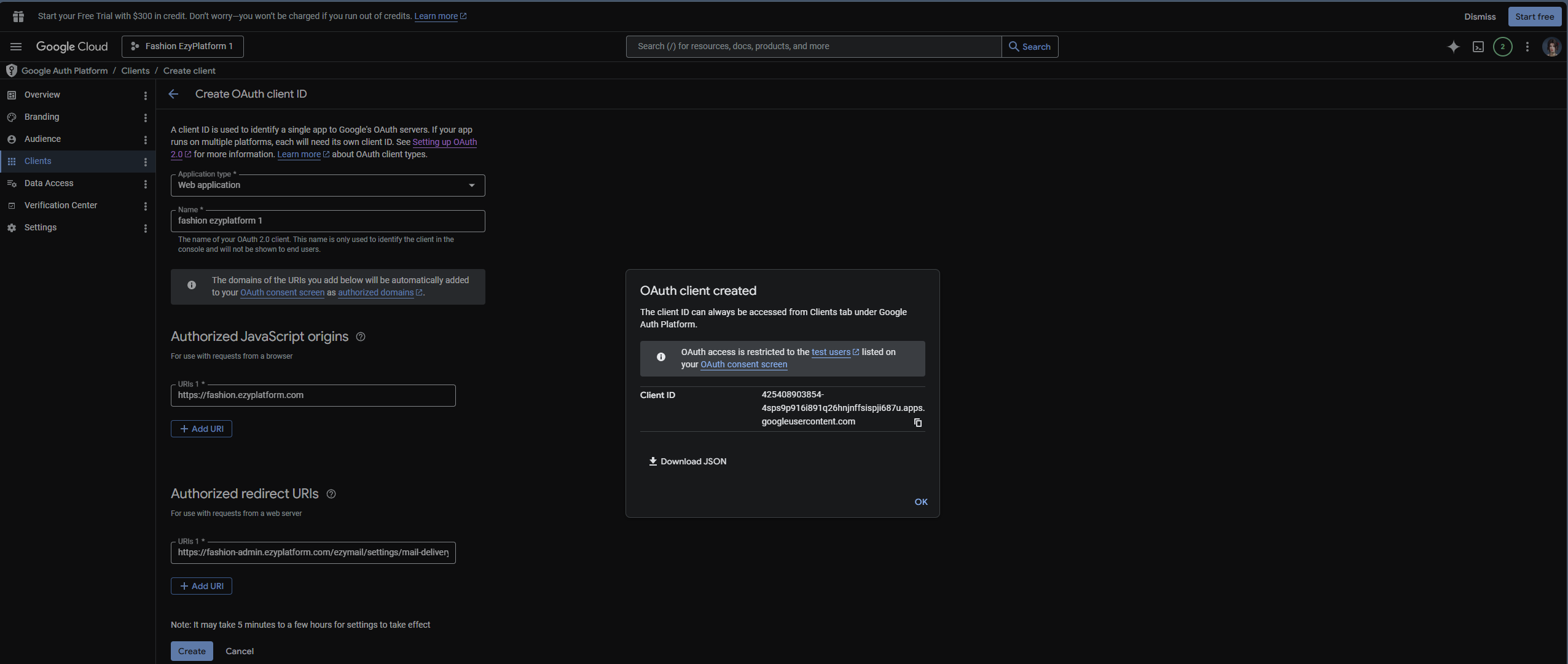Screen dimensions: 1568x664
Task: Open the user account avatar
Action: click(1551, 47)
